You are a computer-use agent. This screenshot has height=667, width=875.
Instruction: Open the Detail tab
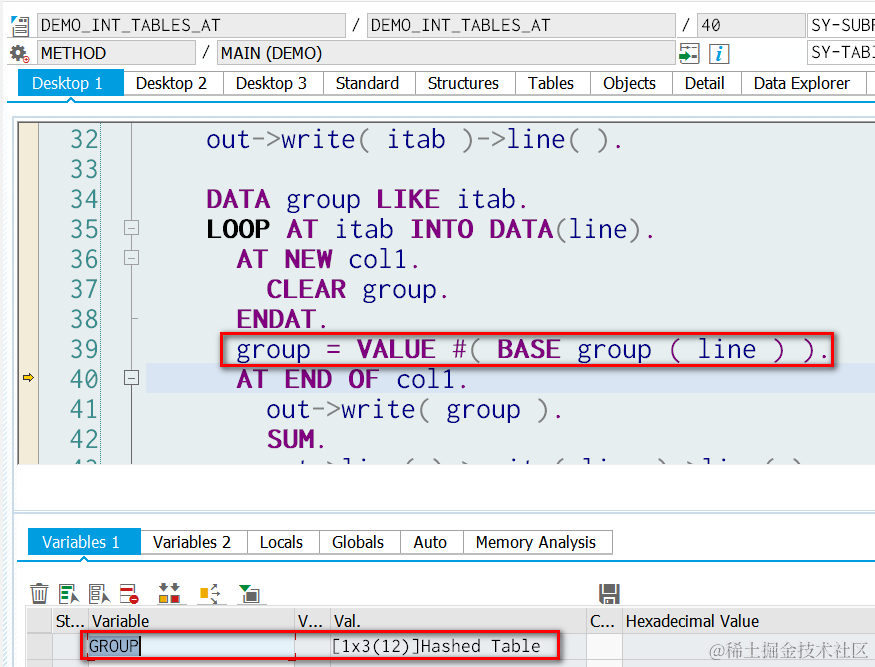705,83
